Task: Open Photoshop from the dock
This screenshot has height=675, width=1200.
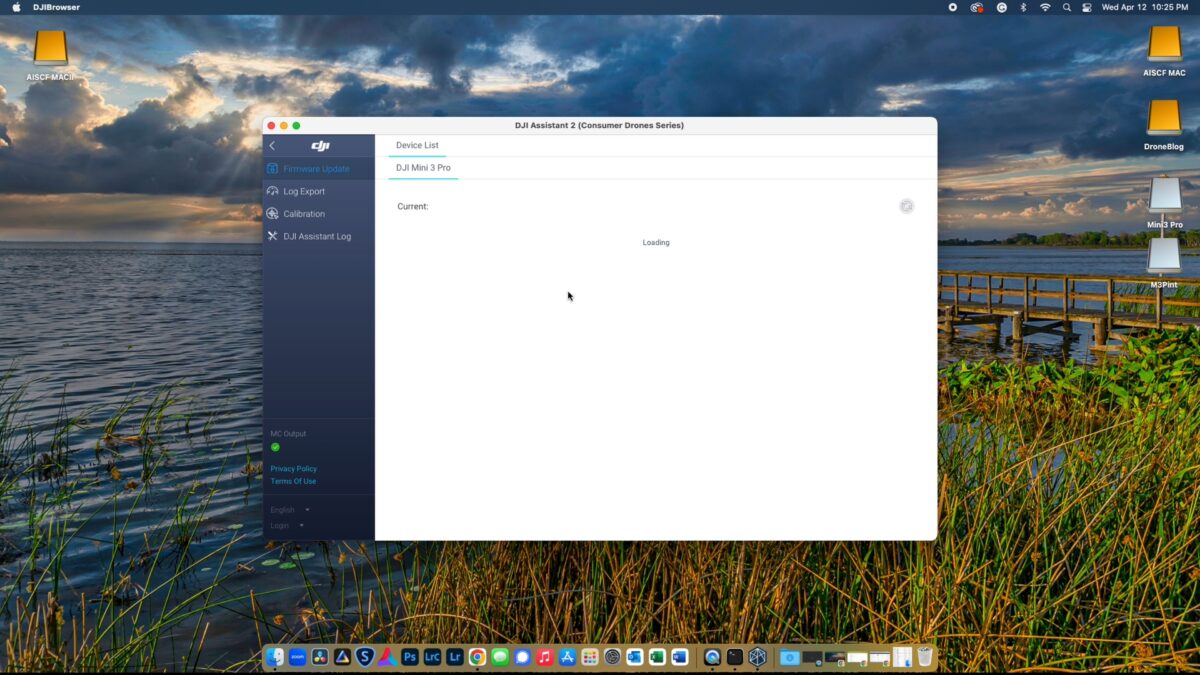Action: 410,657
